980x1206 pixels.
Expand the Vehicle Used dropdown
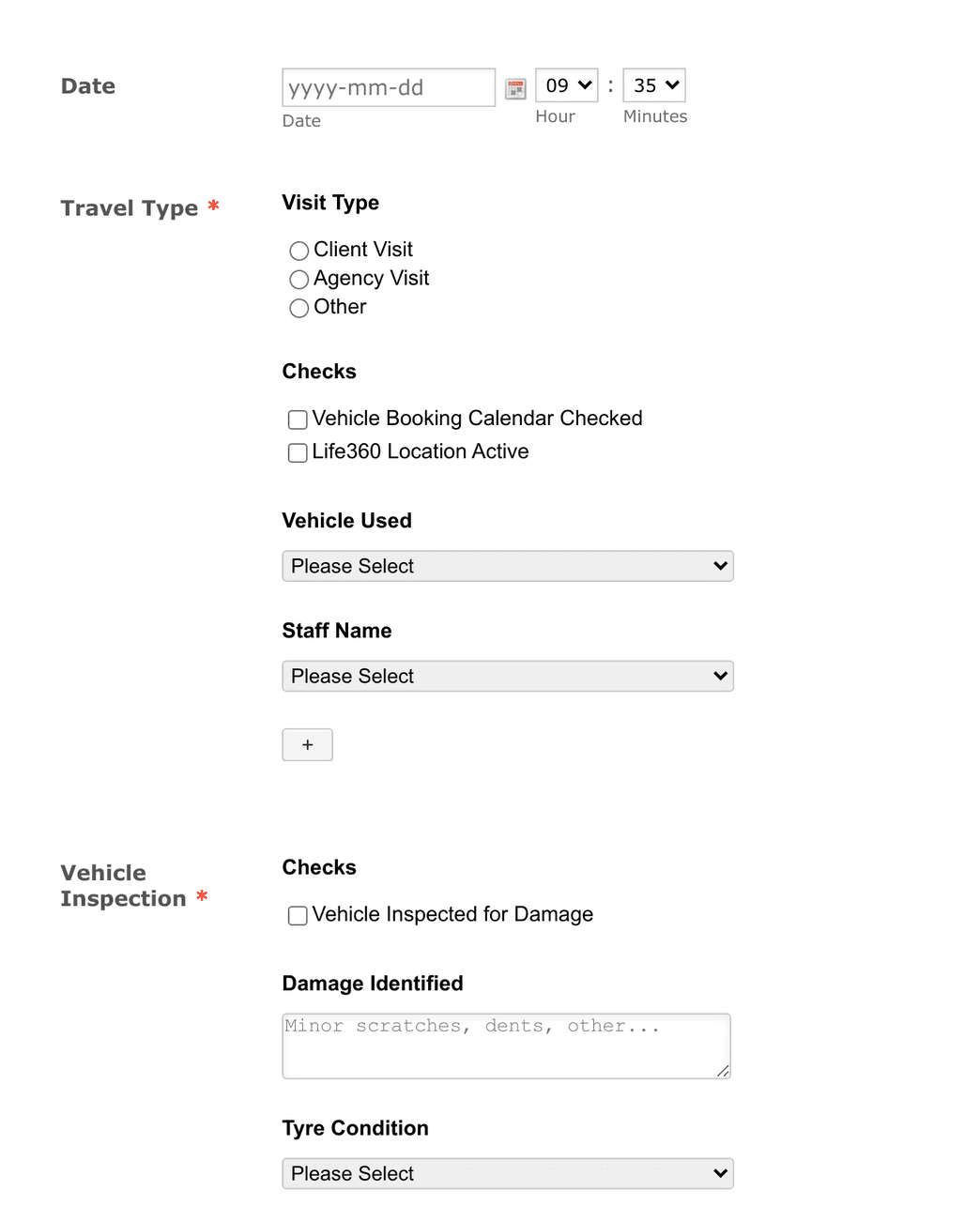pyautogui.click(x=507, y=566)
